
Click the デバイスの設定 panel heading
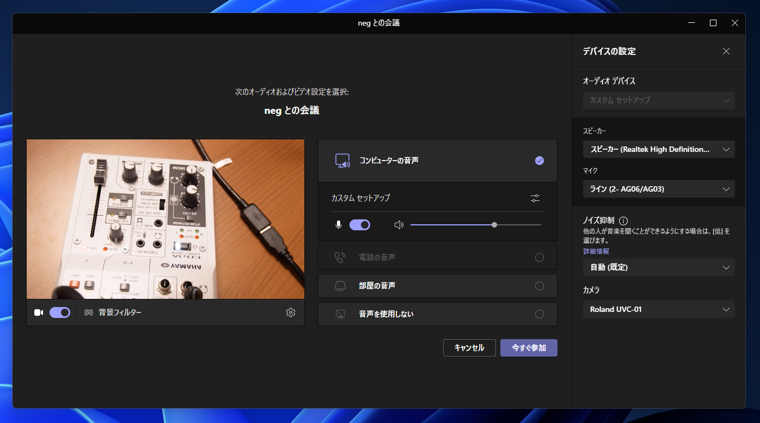tap(609, 51)
